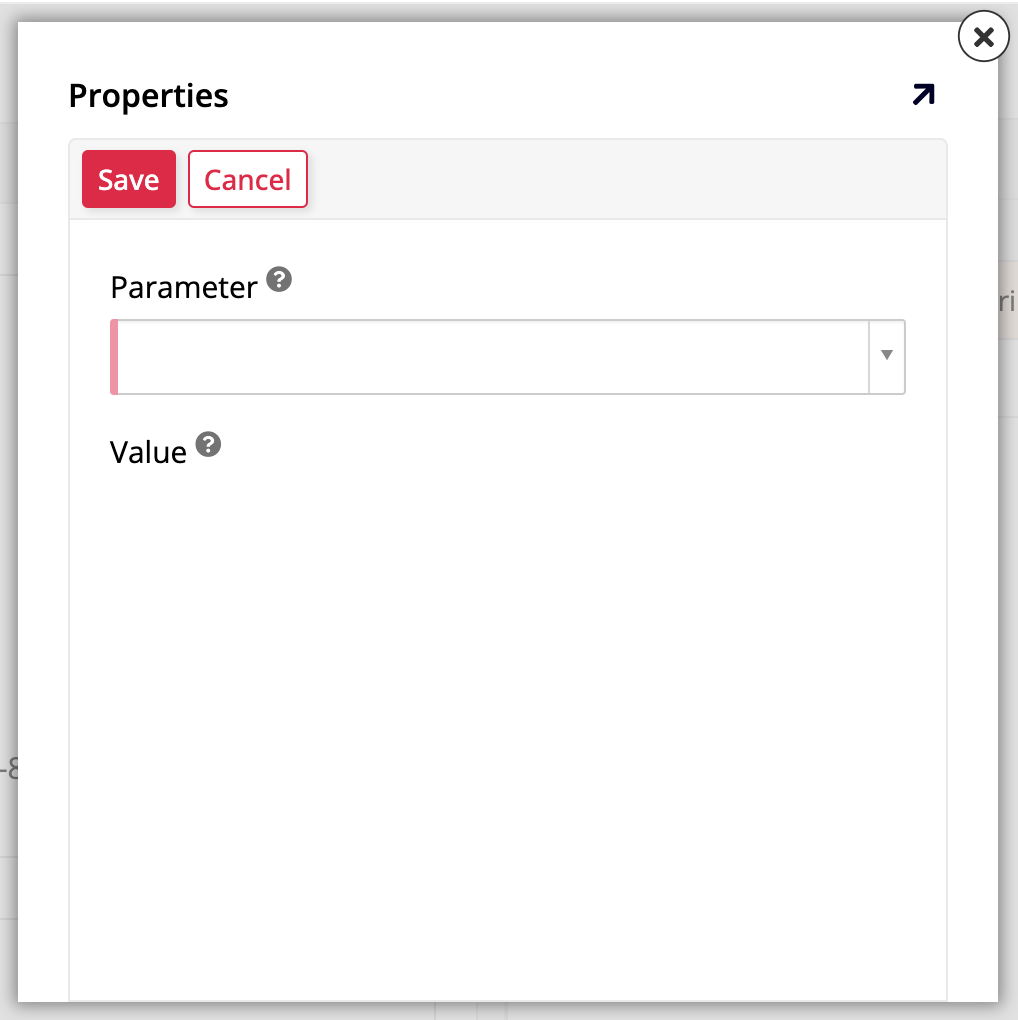This screenshot has height=1020, width=1018.
Task: Maximize Properties using diagonal arrow
Action: pos(923,95)
